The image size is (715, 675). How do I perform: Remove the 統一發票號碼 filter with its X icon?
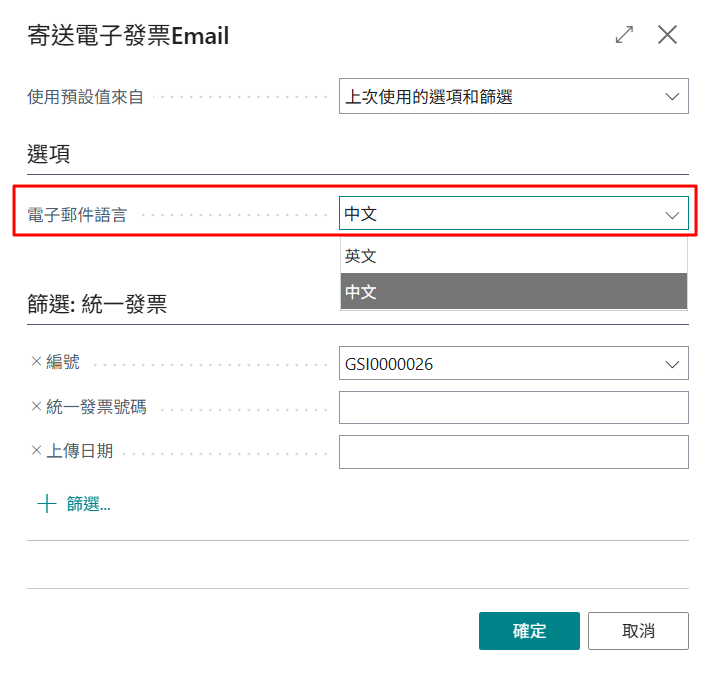36,406
